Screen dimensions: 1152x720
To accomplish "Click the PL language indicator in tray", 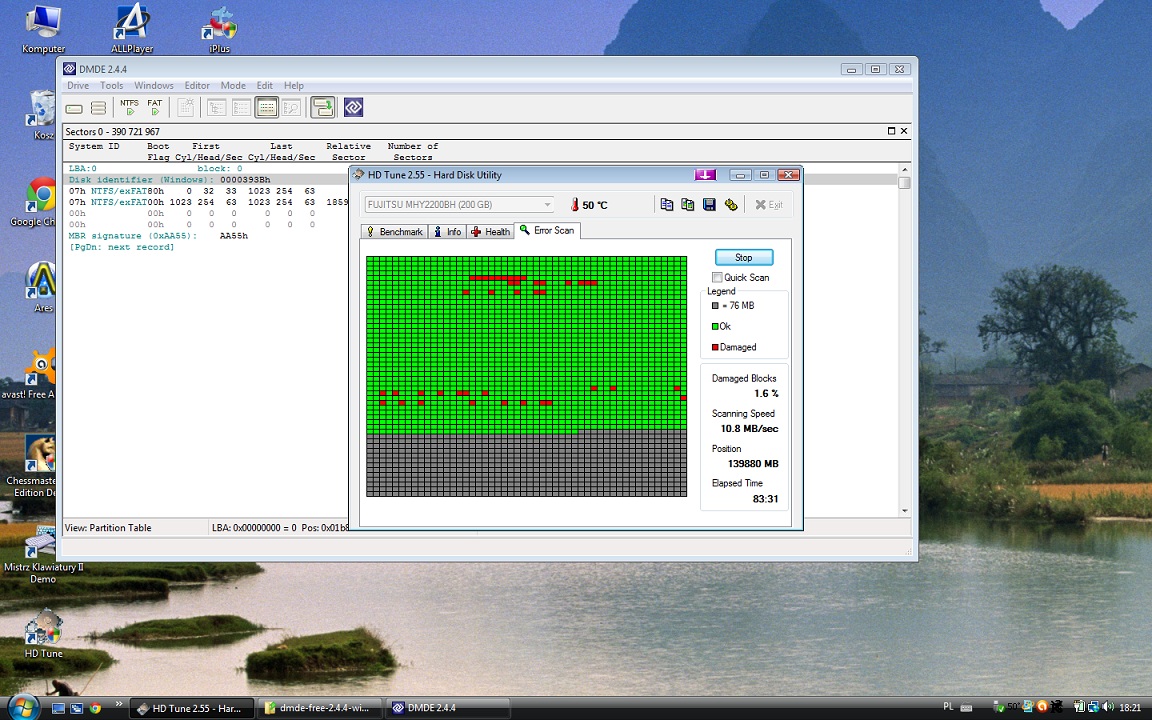I will point(948,707).
